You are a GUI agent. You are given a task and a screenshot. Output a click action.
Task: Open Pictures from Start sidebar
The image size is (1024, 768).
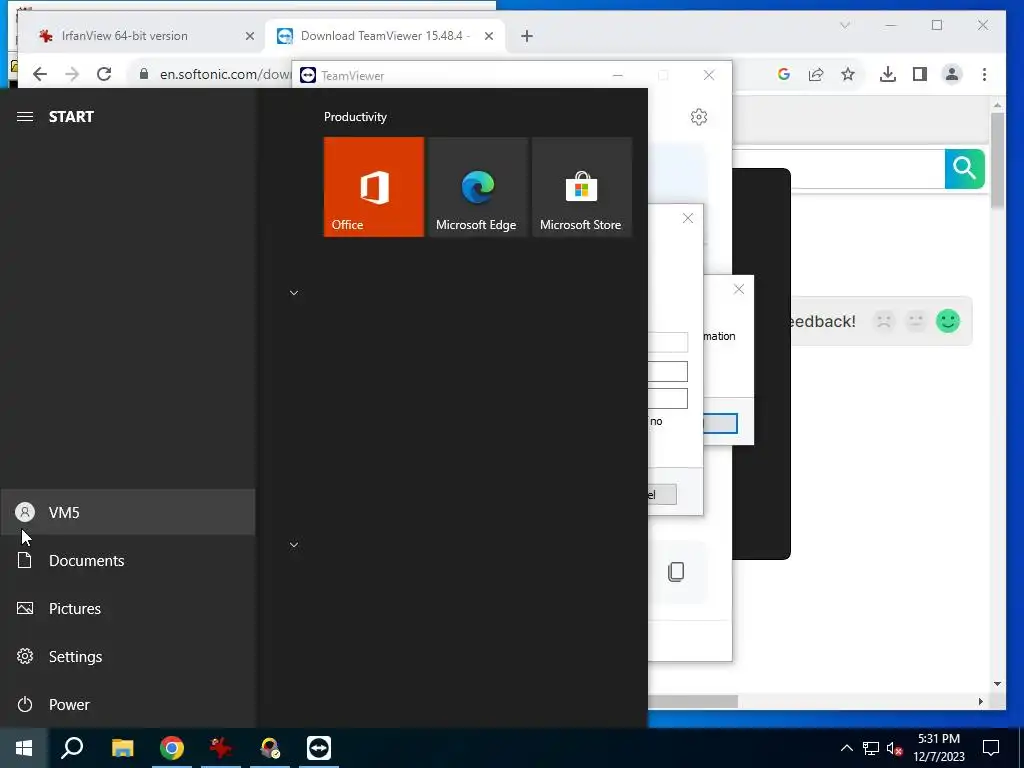127,608
